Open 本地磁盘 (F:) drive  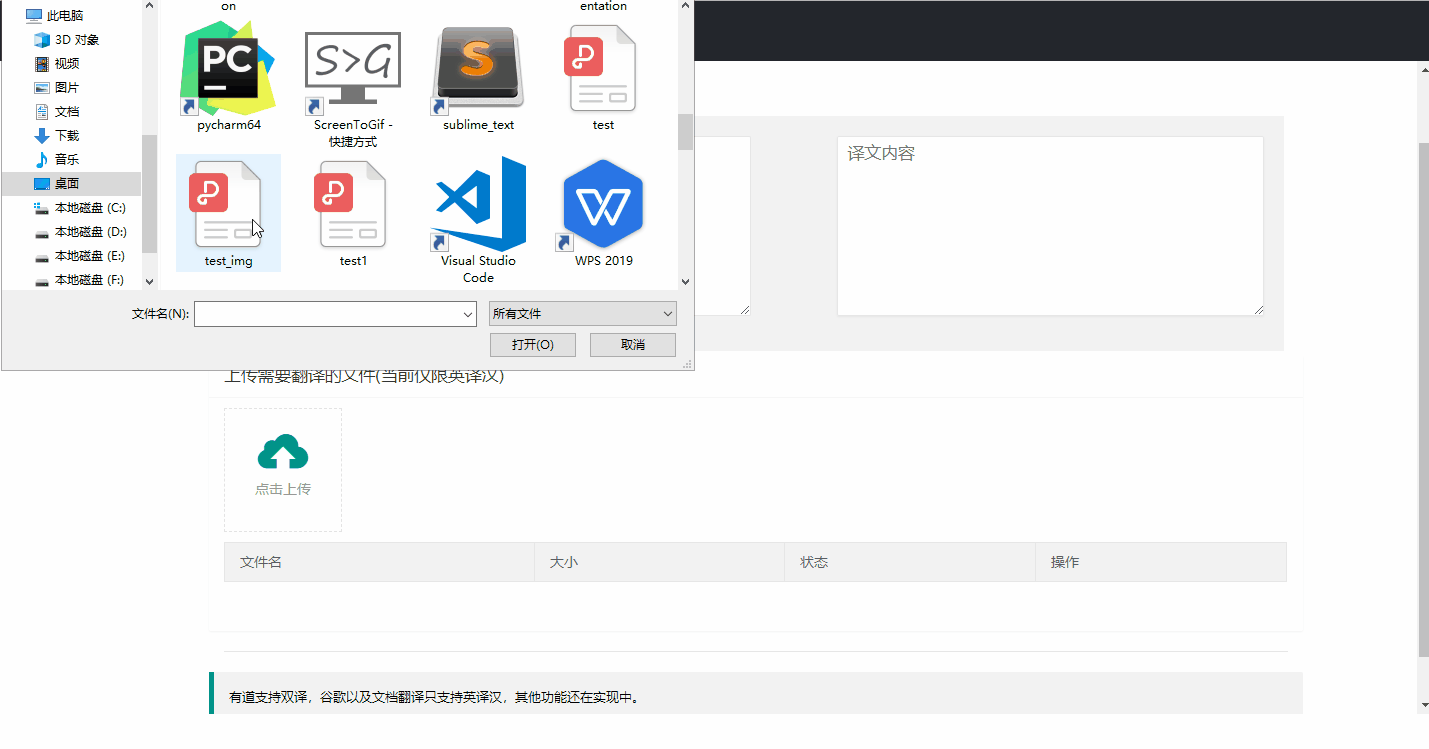tap(80, 280)
